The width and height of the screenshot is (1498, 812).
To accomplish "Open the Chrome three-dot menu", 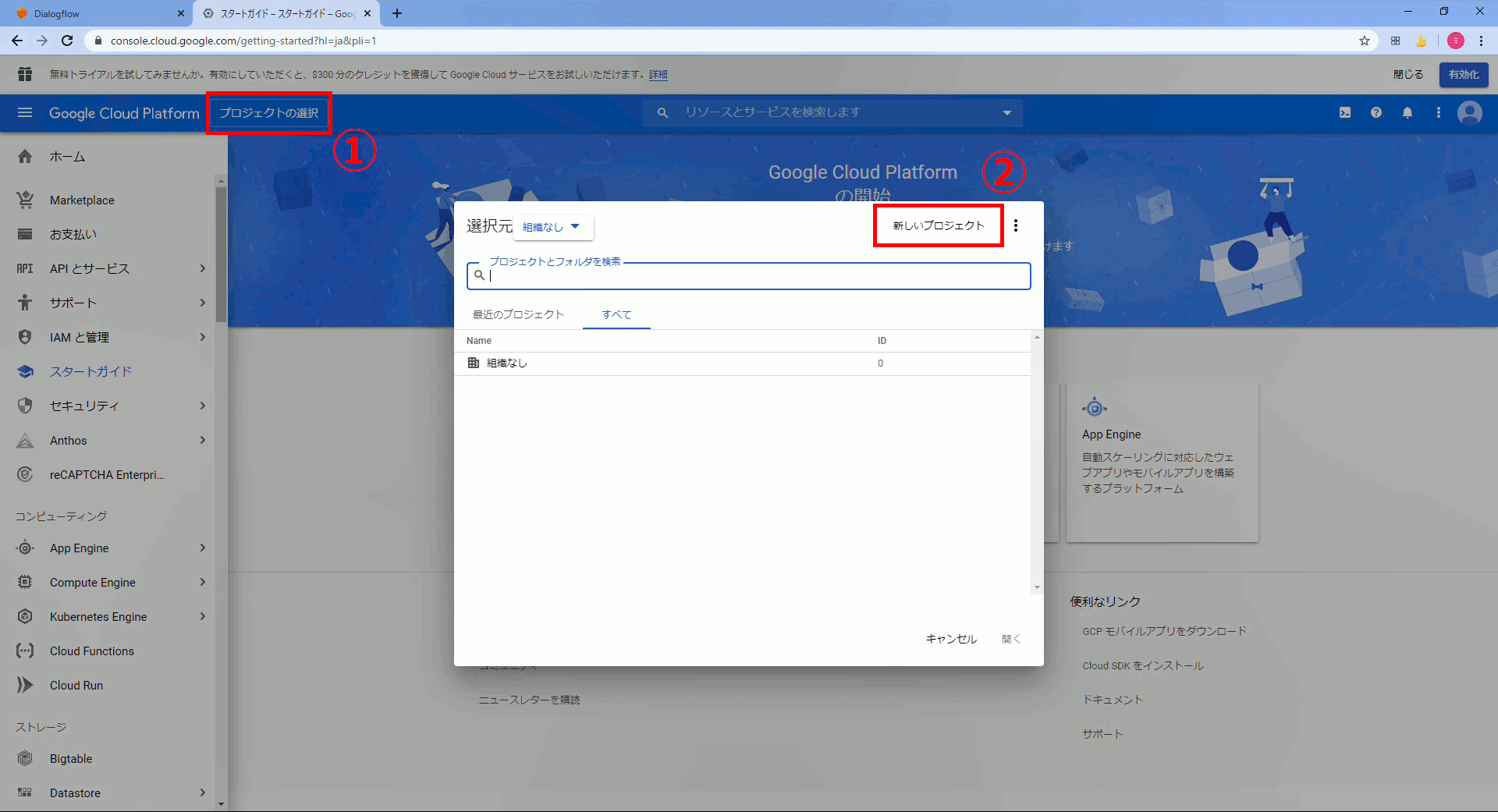I will click(x=1481, y=41).
